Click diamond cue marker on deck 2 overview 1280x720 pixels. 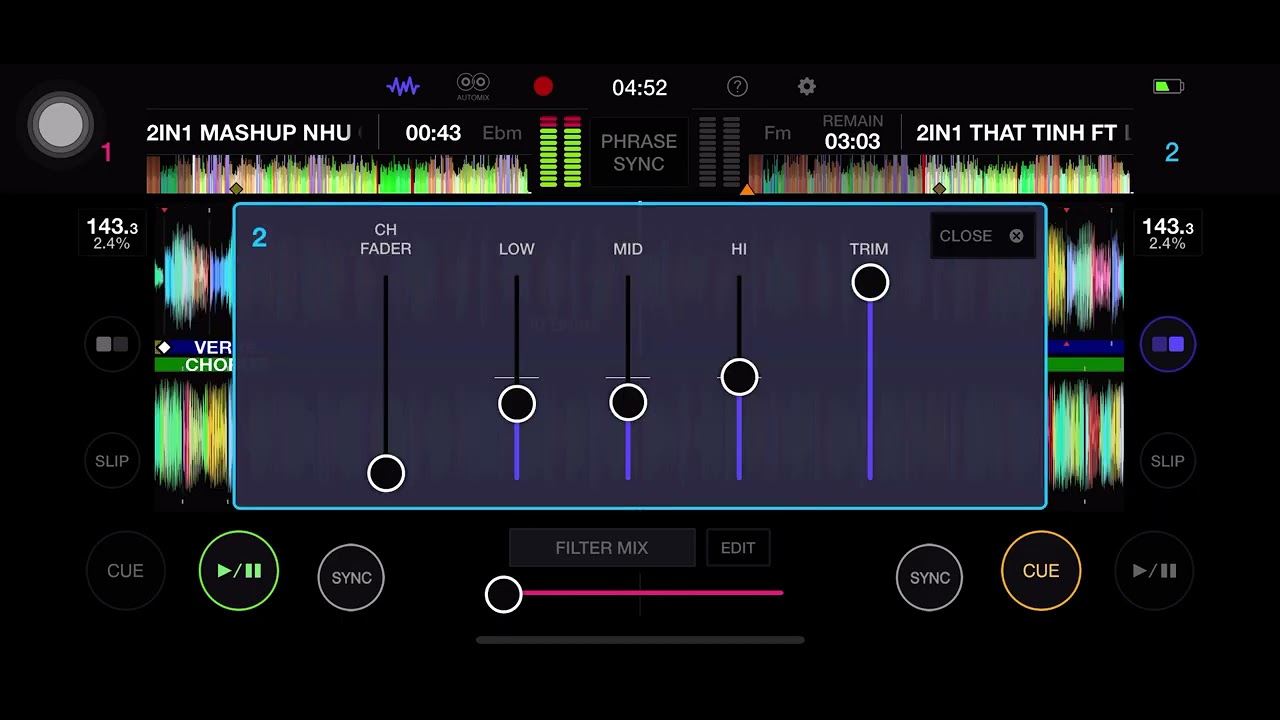pos(939,188)
